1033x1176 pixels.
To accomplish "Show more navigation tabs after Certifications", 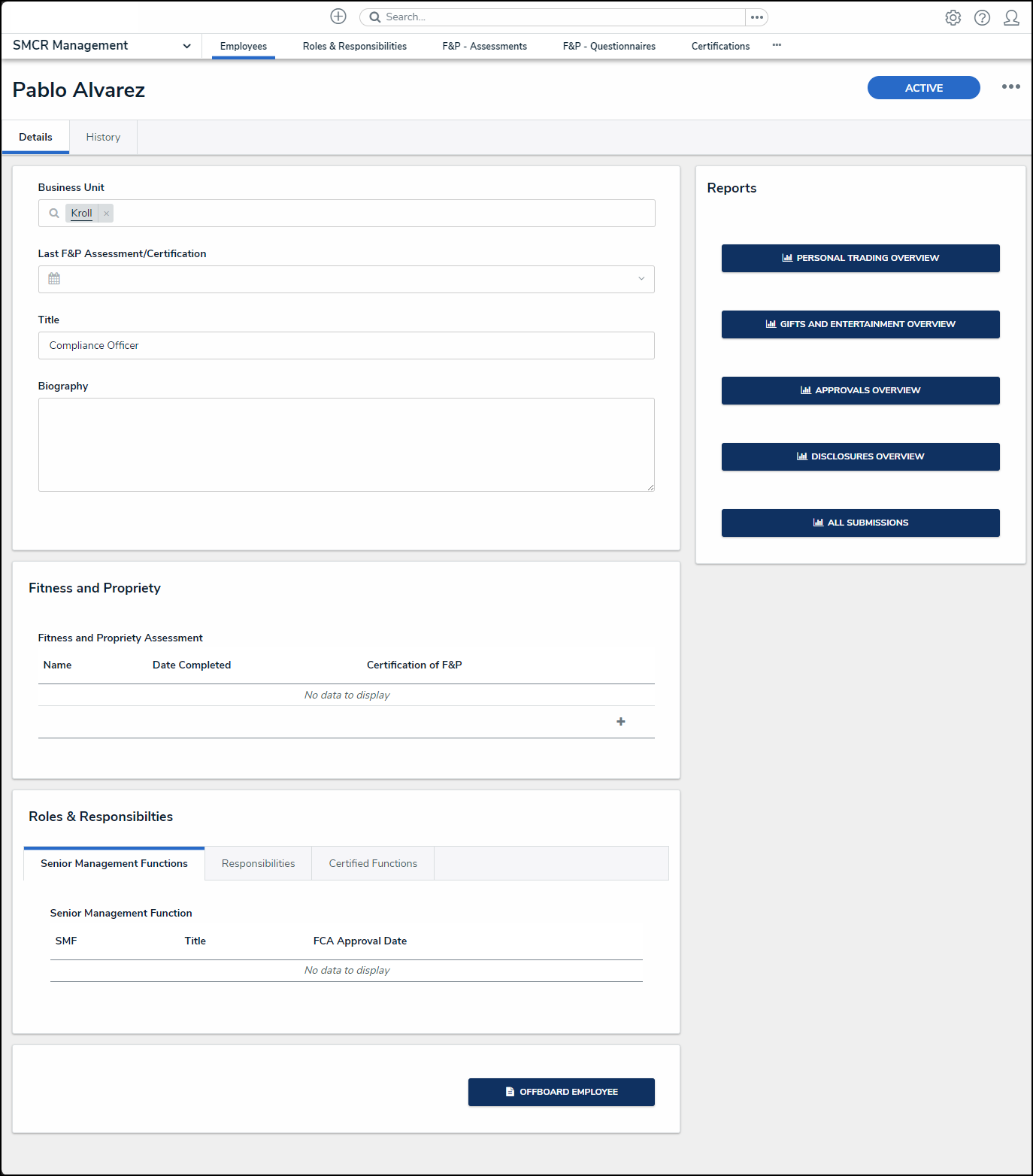I will pos(777,45).
